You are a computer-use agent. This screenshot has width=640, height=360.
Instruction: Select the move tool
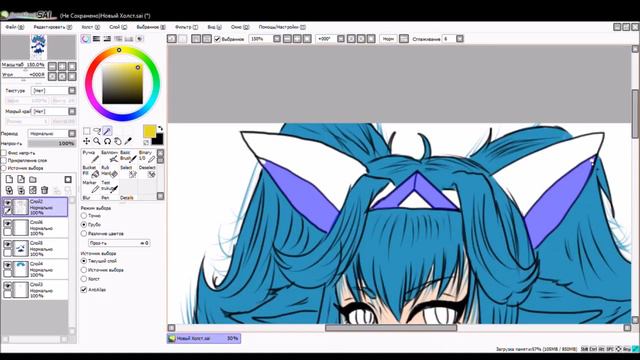click(x=87, y=141)
